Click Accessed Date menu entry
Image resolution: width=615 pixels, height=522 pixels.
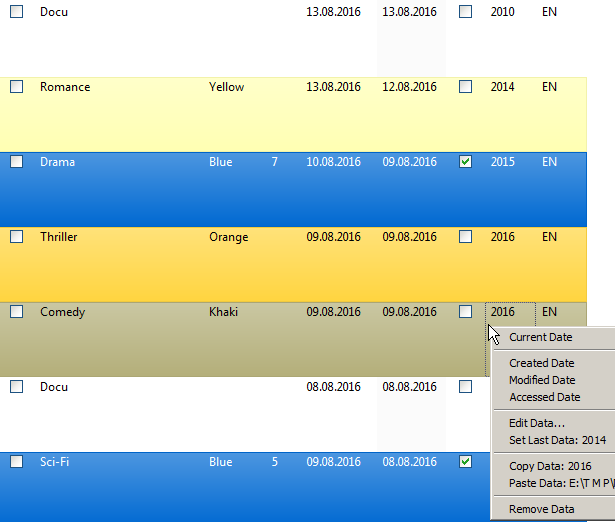[x=544, y=397]
